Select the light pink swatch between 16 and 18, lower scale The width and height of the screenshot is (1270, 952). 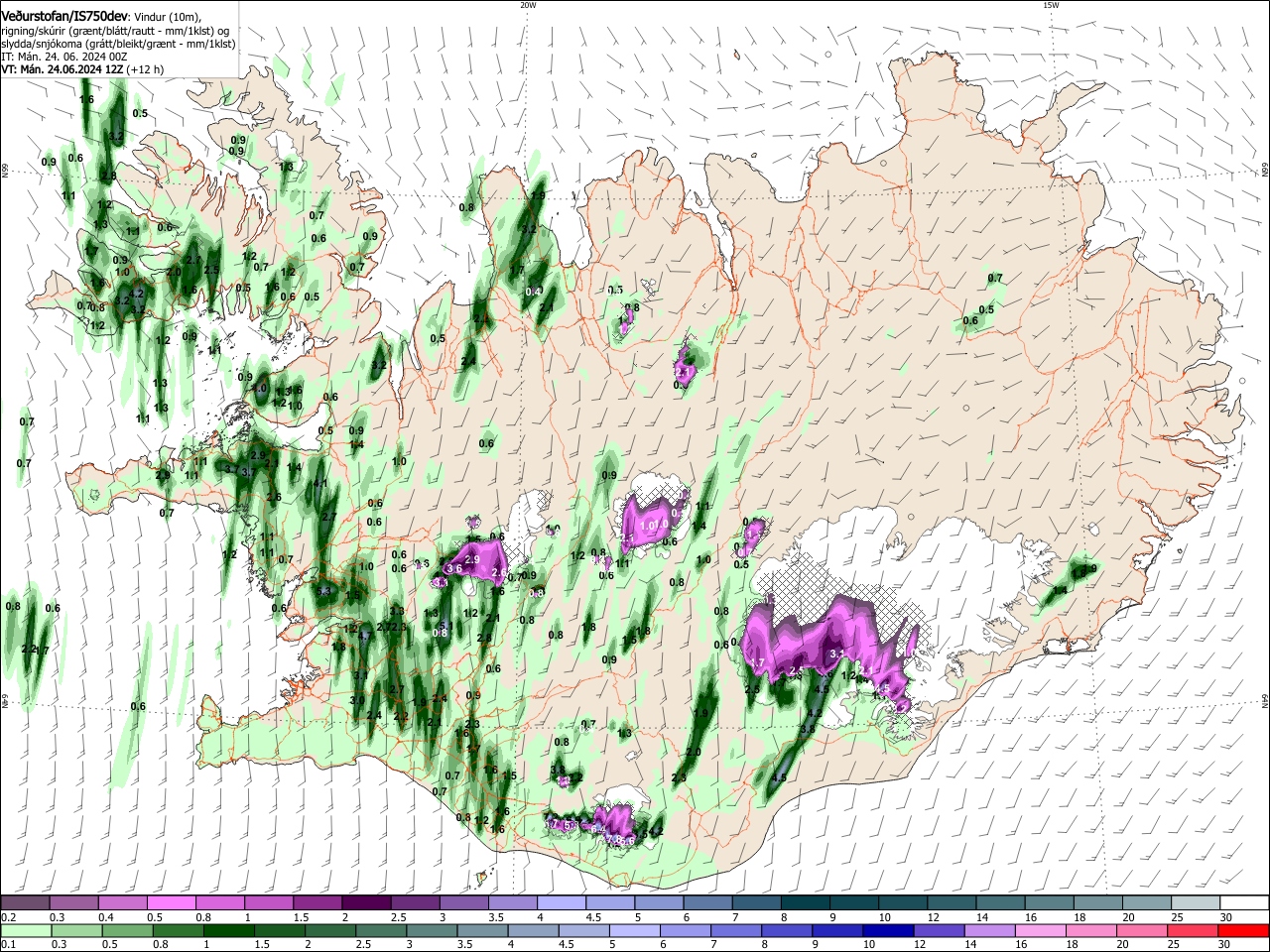click(x=1040, y=930)
